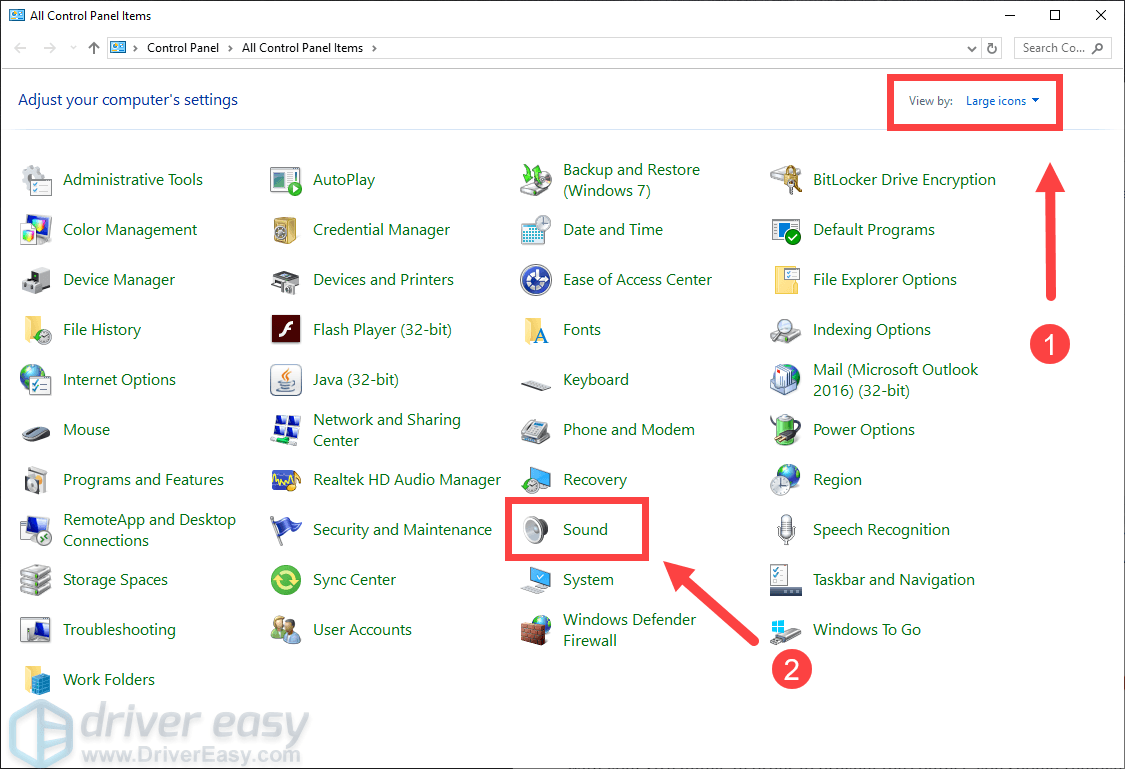Open Taskbar and Navigation link
The image size is (1125, 769).
tap(894, 580)
